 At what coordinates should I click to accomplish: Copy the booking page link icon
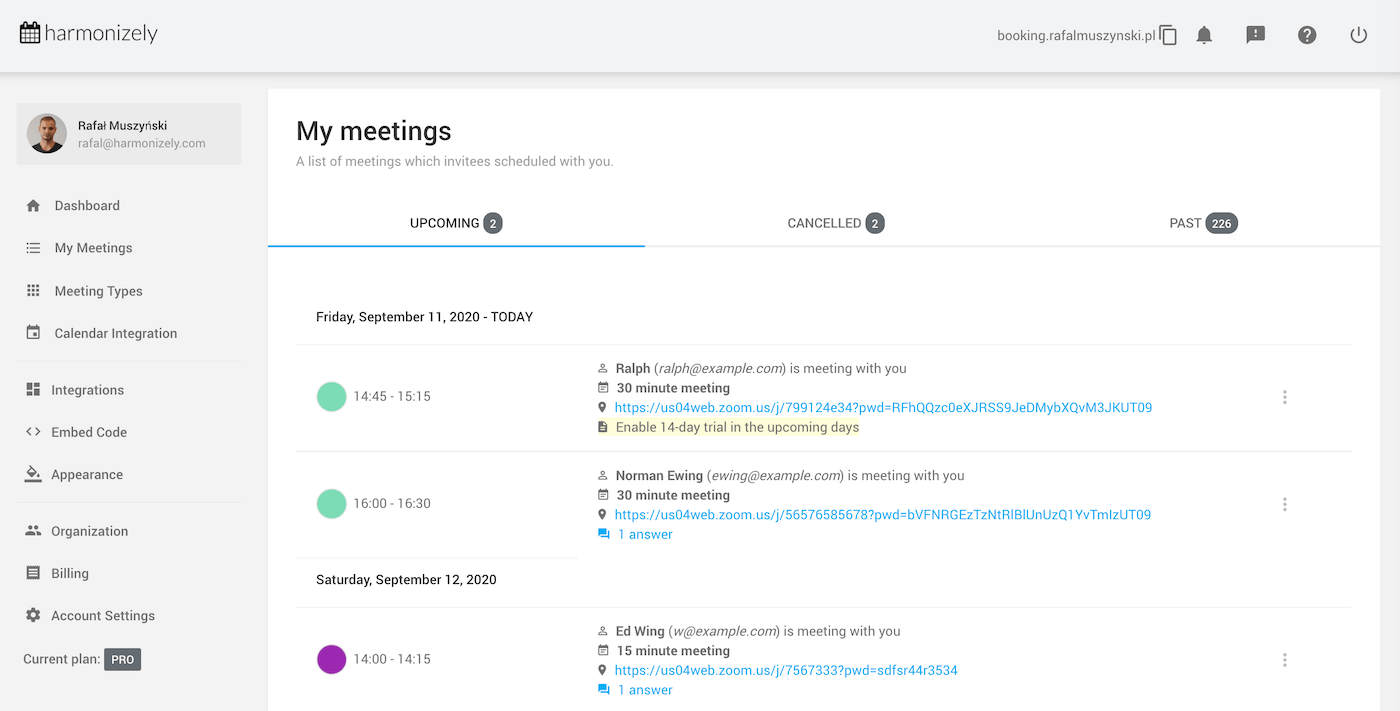tap(1169, 33)
